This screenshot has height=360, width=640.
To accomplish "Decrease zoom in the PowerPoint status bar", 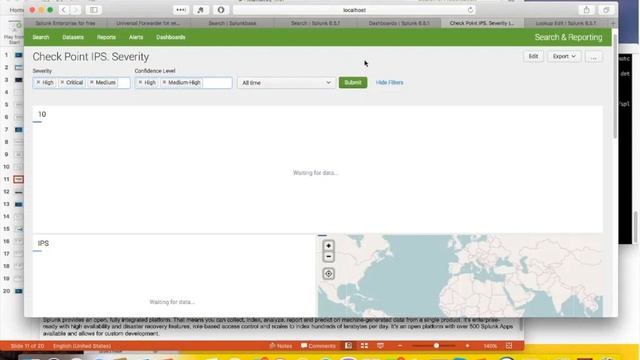I will tap(400, 346).
